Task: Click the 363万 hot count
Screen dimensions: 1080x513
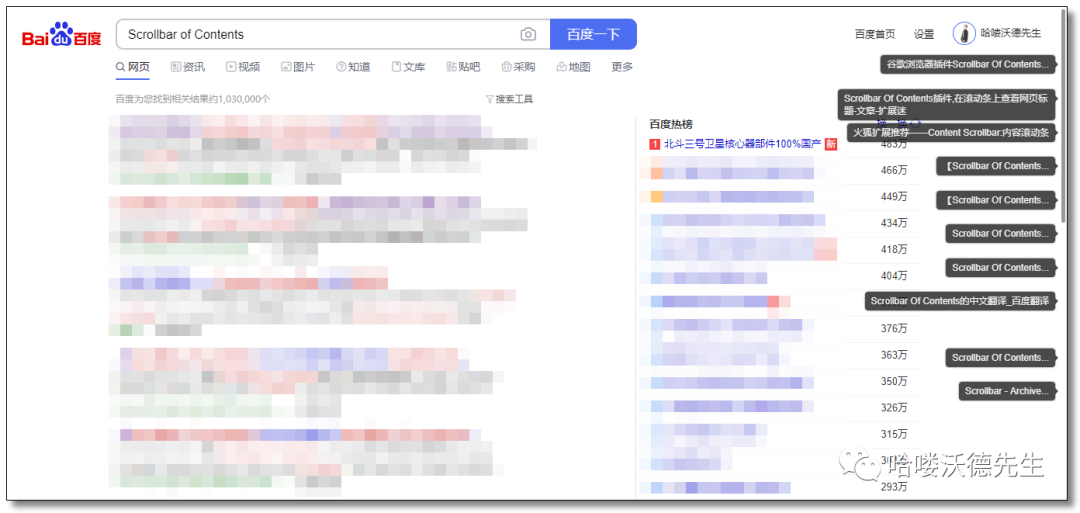Action: 894,355
